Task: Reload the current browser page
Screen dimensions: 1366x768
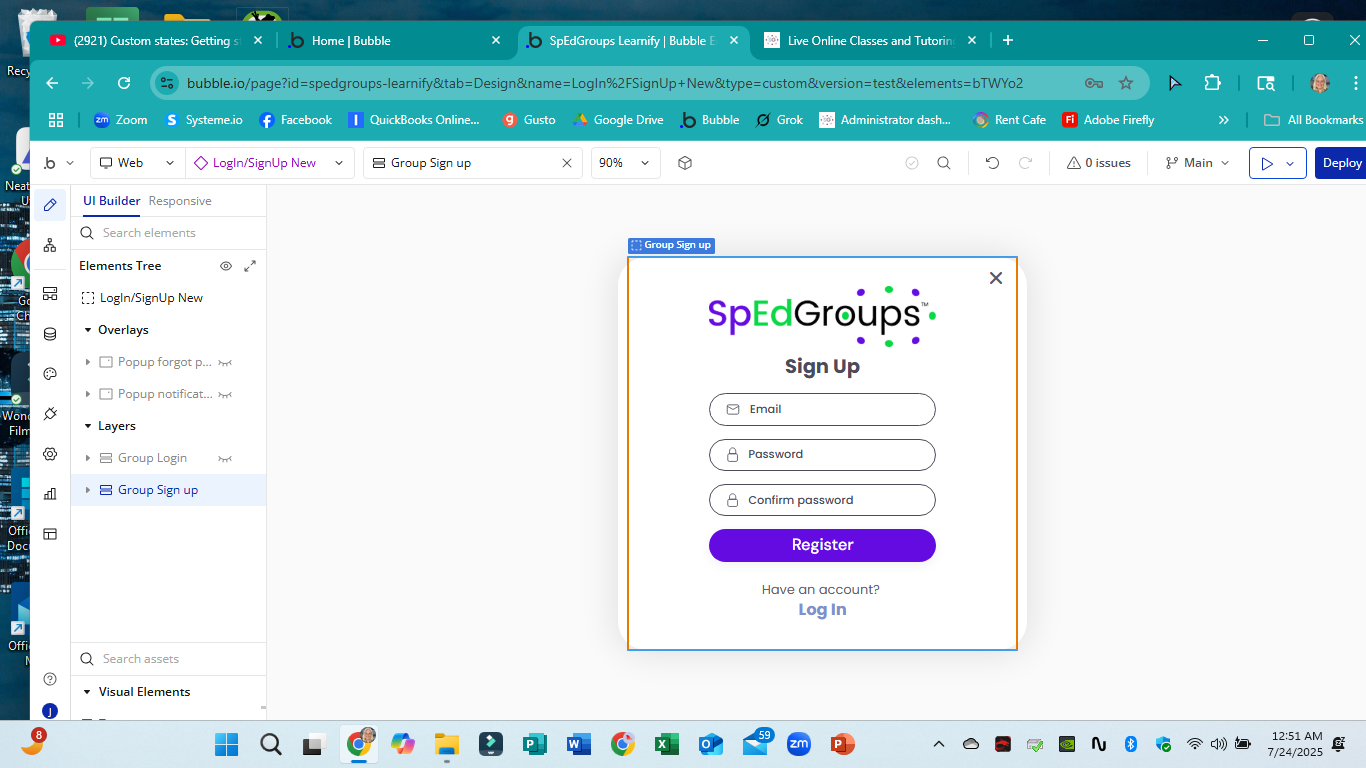Action: point(124,83)
